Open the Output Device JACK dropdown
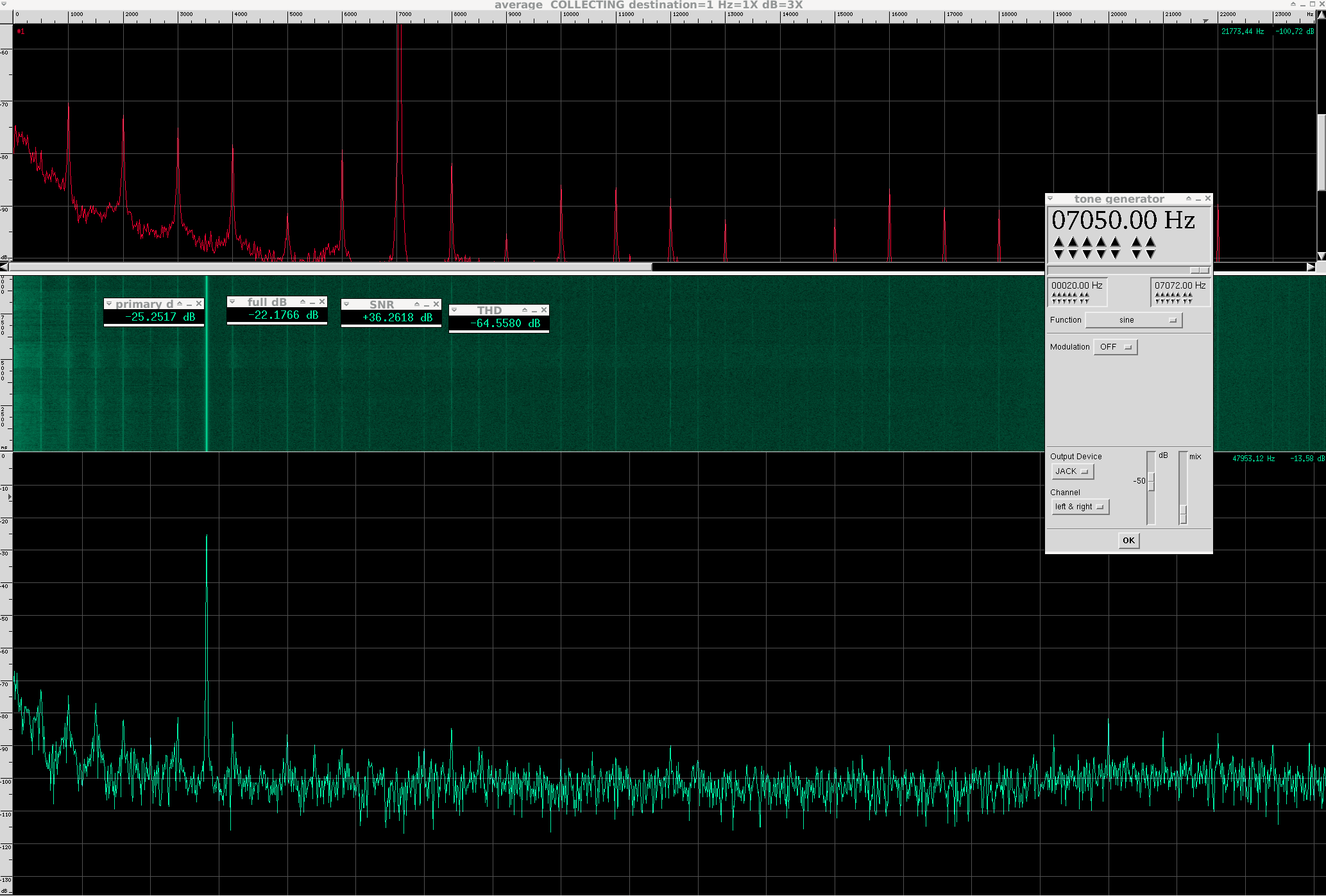The width and height of the screenshot is (1326, 896). tap(1072, 471)
